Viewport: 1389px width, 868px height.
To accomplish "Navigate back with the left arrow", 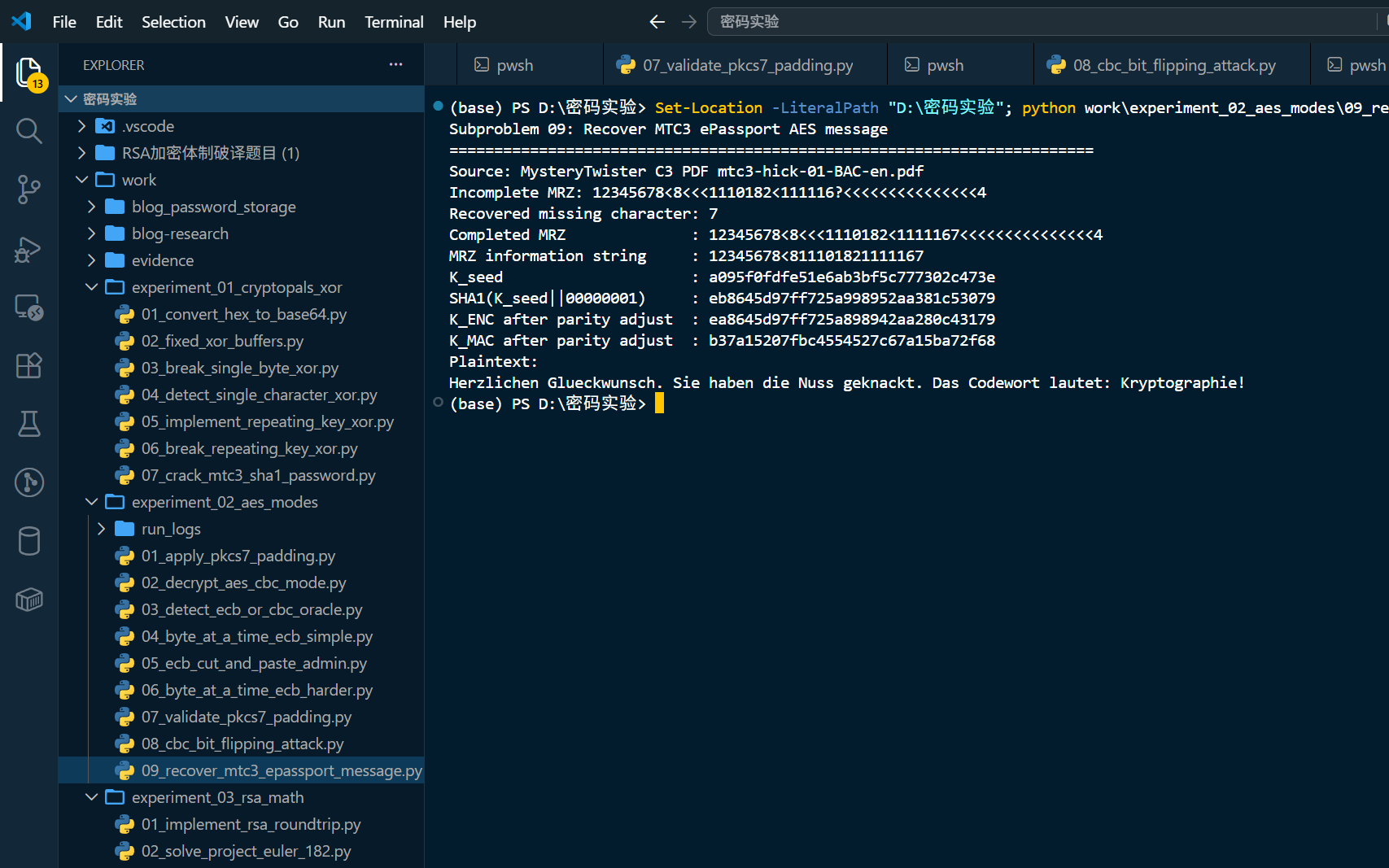I will click(x=657, y=22).
